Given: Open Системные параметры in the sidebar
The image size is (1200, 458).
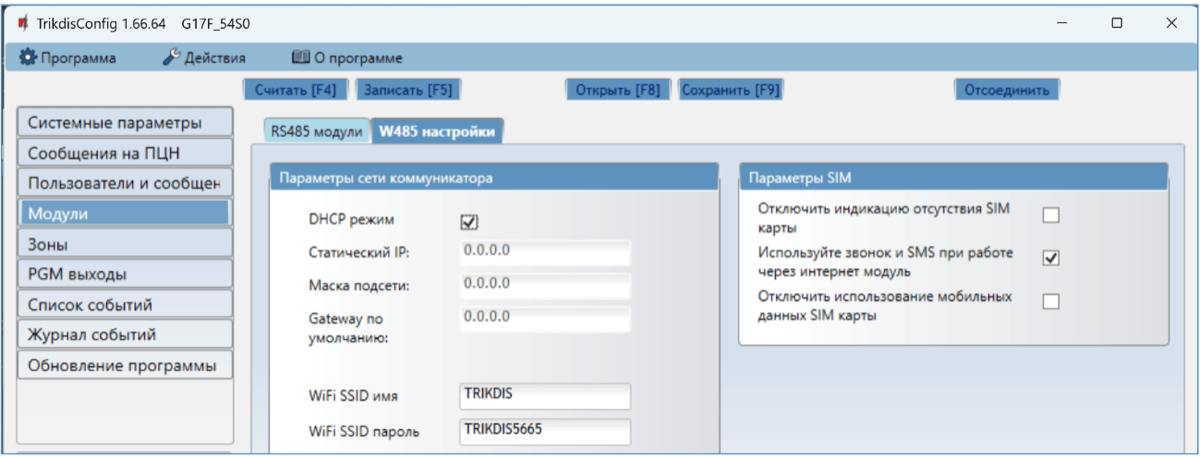Looking at the screenshot, I should (125, 123).
